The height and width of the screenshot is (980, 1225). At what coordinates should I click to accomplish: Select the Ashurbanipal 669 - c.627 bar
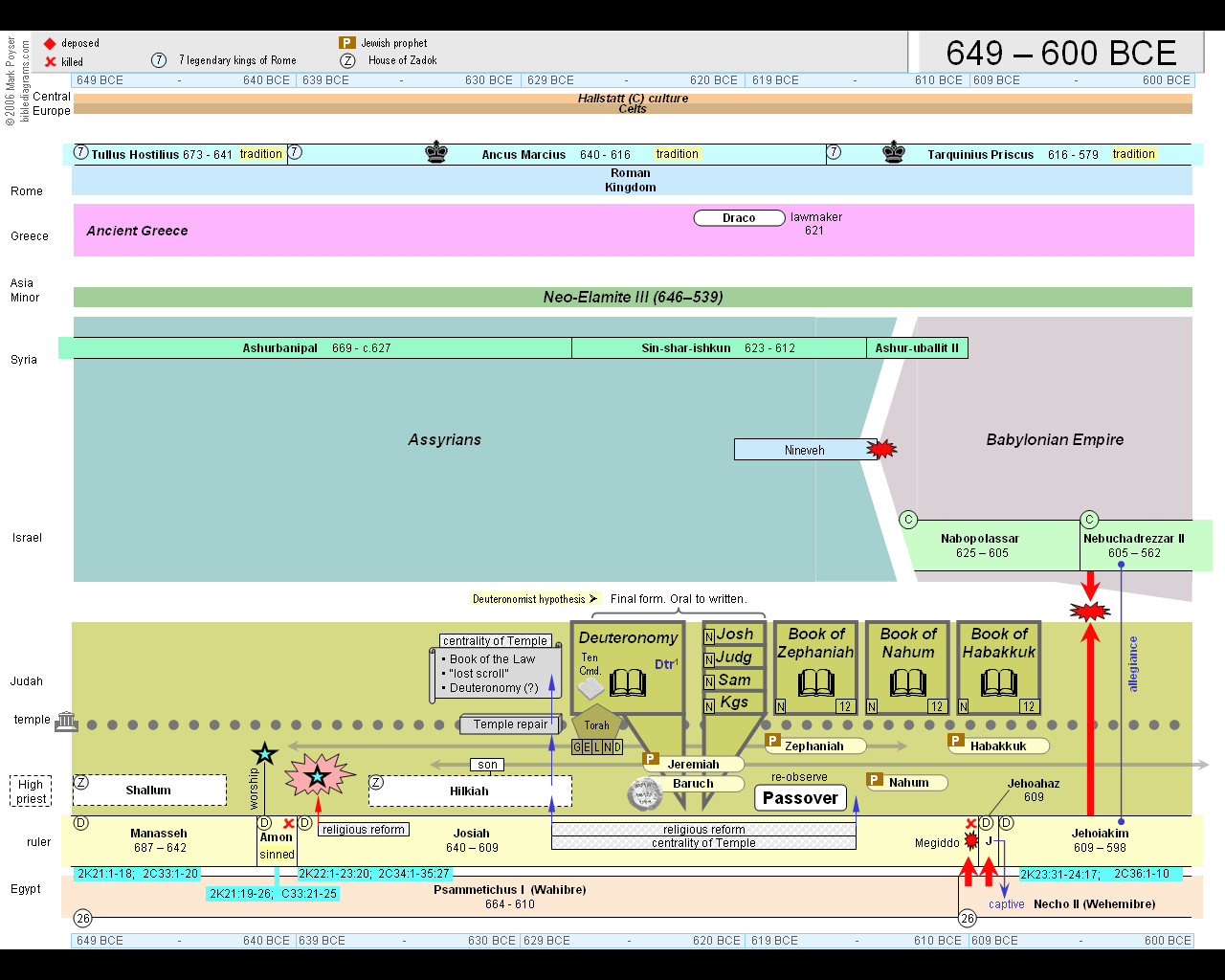315,348
